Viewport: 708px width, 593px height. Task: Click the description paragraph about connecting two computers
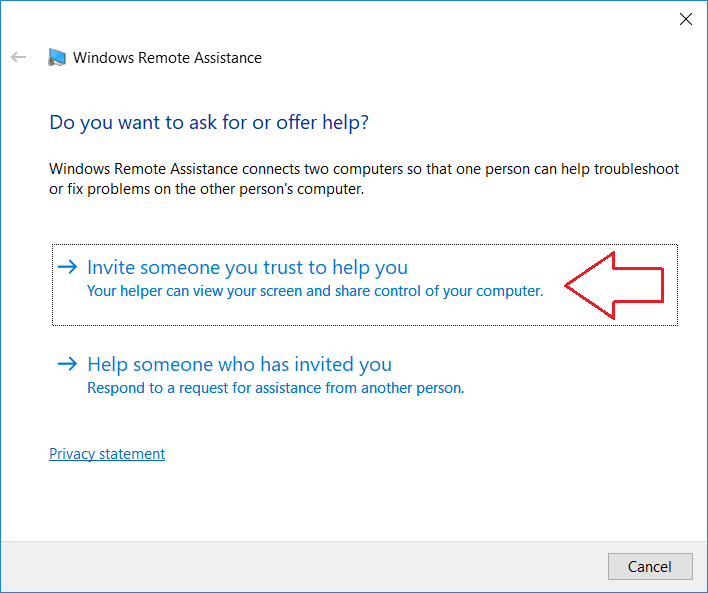pyautogui.click(x=364, y=179)
